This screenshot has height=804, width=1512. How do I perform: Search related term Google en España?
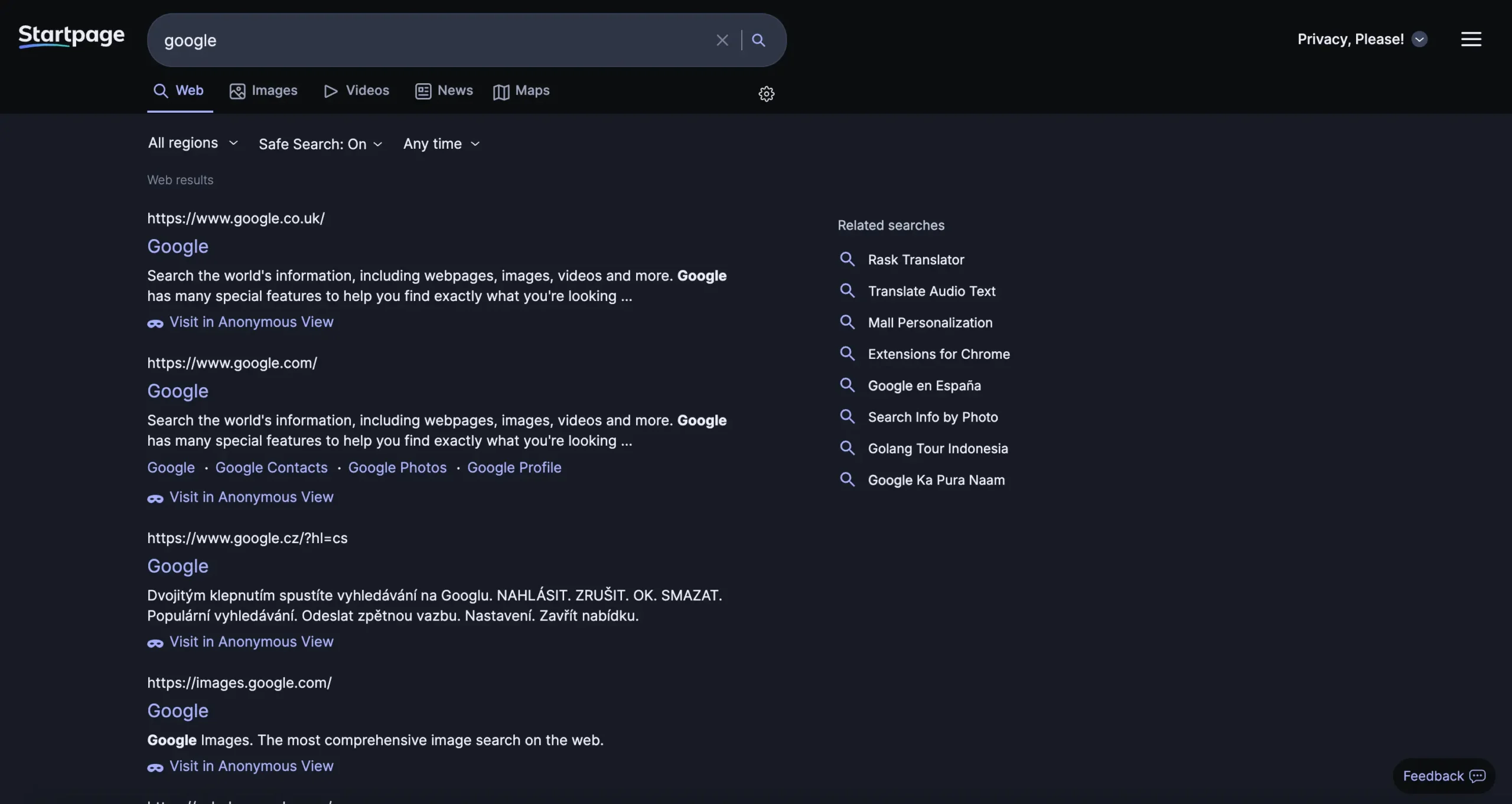(x=924, y=385)
